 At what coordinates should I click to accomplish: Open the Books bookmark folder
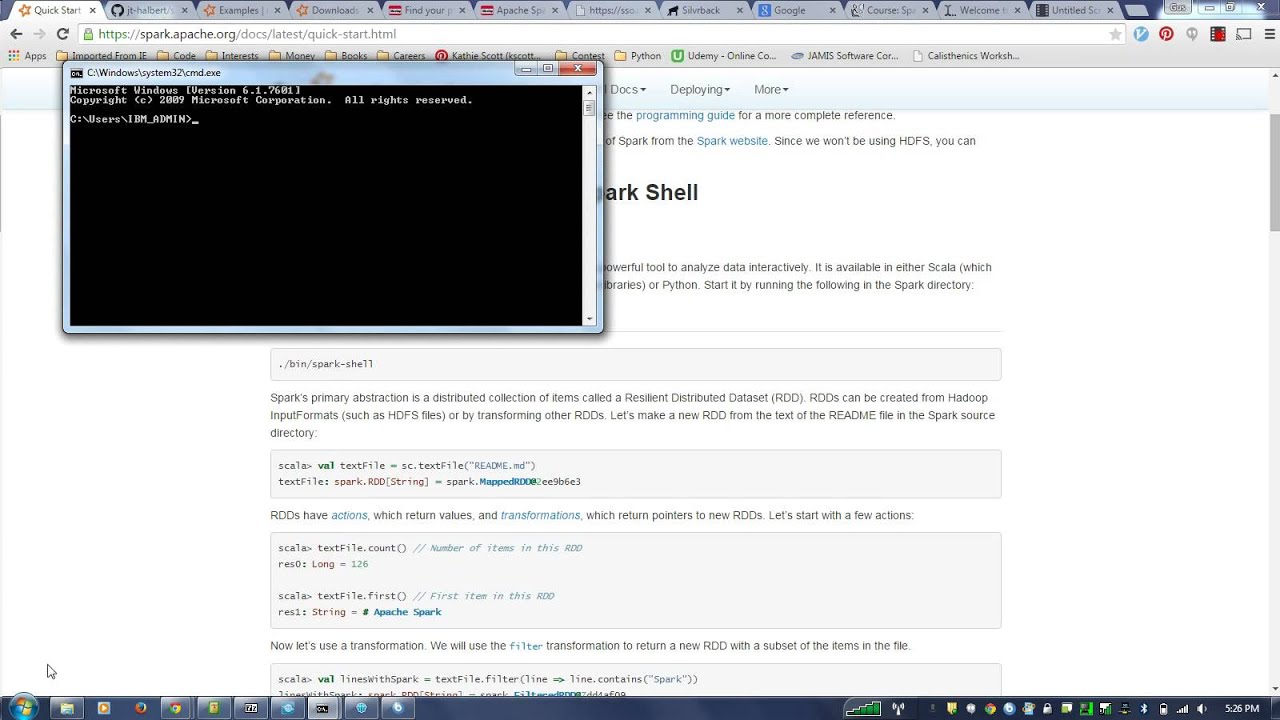coord(346,56)
